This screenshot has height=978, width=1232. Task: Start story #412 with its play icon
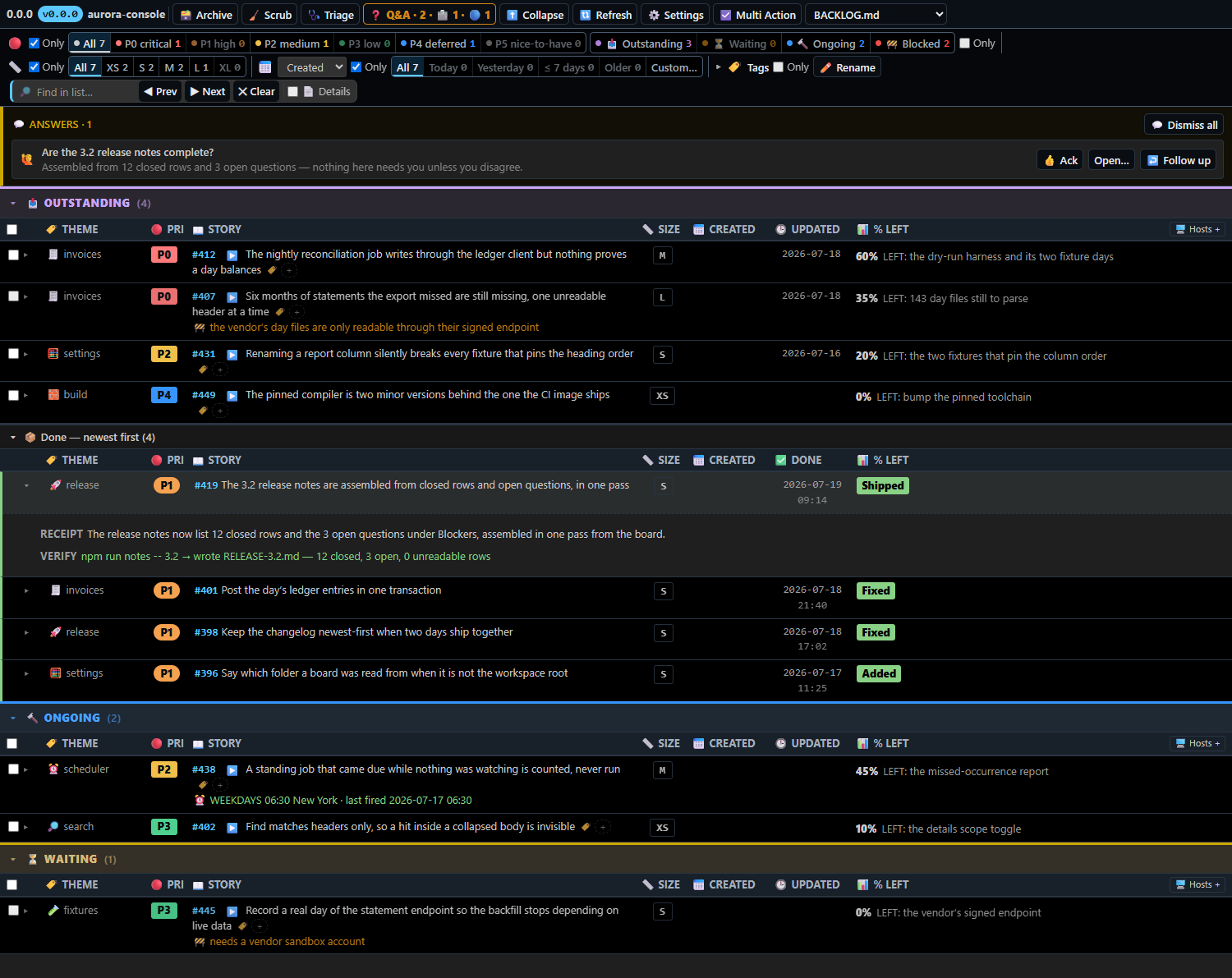pos(232,255)
